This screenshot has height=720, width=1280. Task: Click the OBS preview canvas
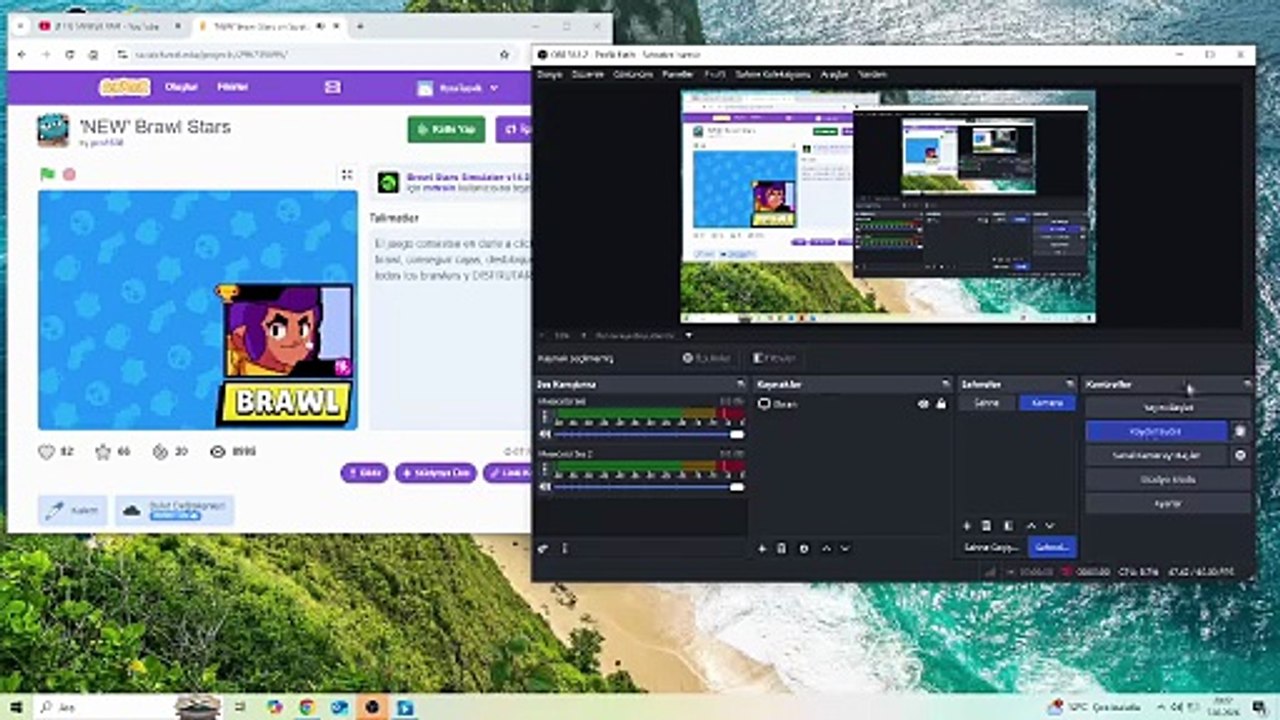coord(888,207)
